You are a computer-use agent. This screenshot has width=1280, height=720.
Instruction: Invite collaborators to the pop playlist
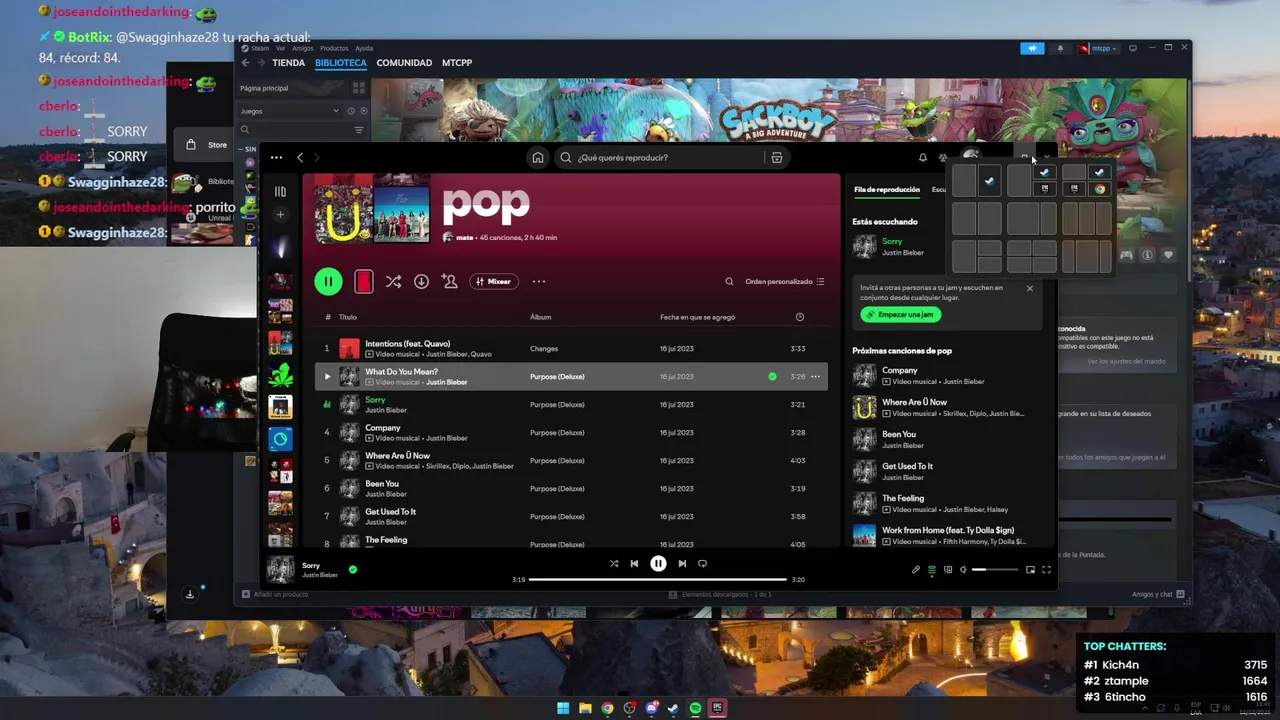(x=449, y=282)
